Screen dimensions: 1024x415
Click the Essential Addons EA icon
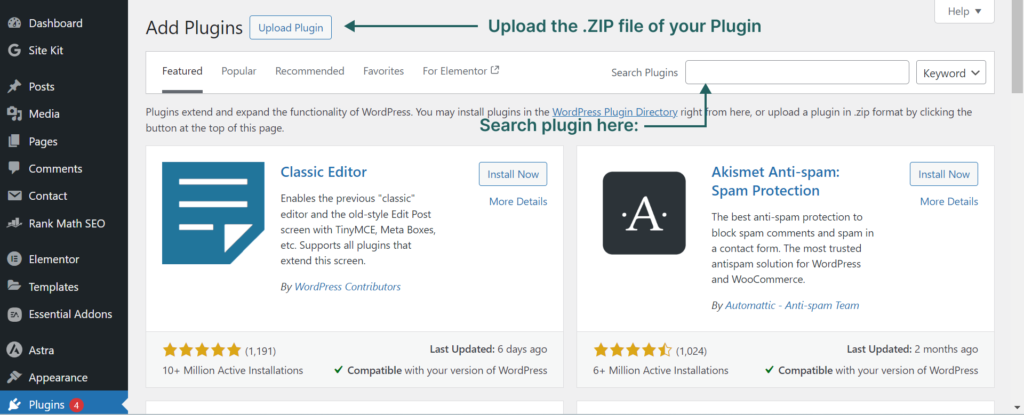14,314
